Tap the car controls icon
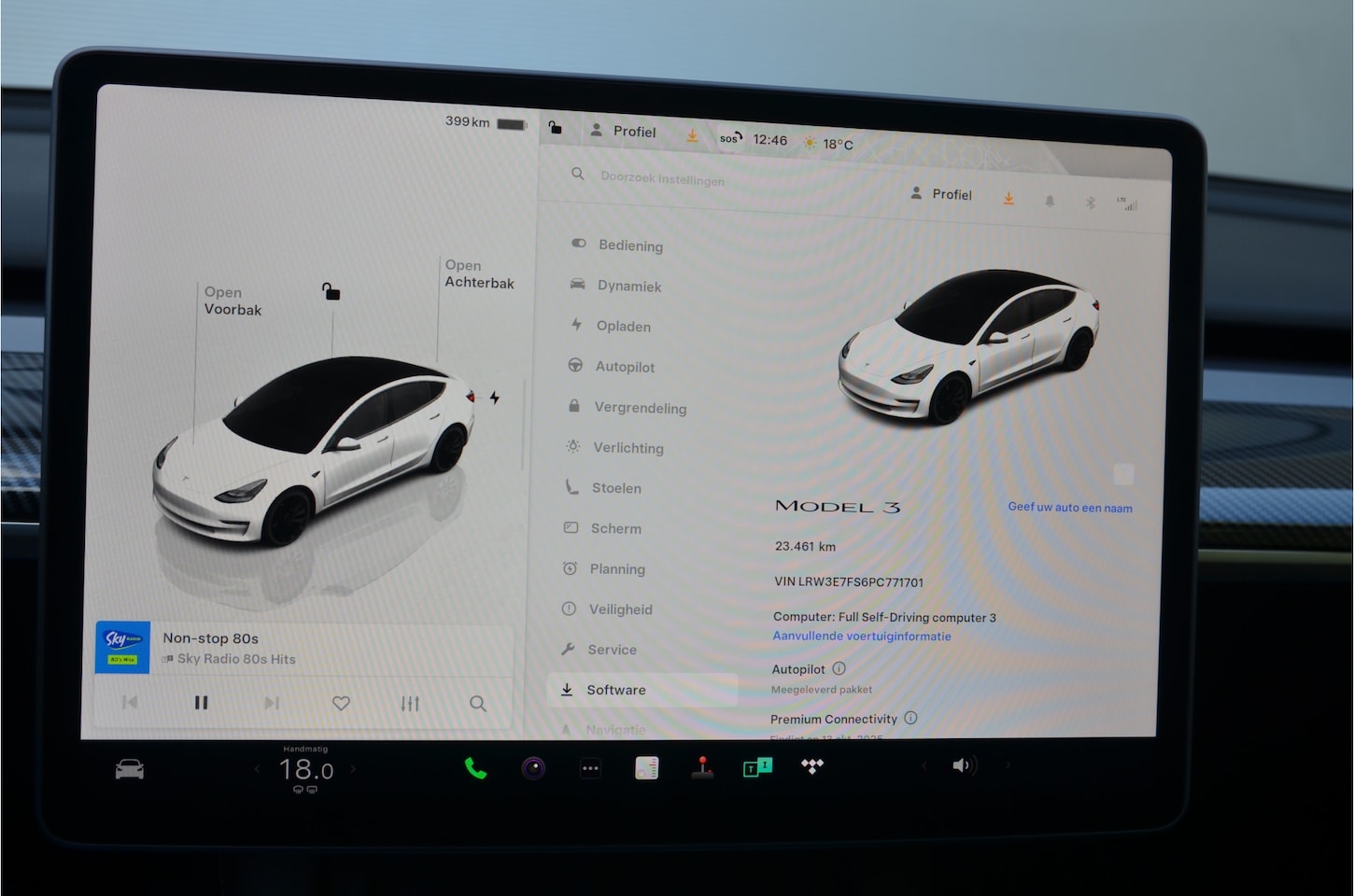This screenshot has width=1354, height=896. (129, 769)
